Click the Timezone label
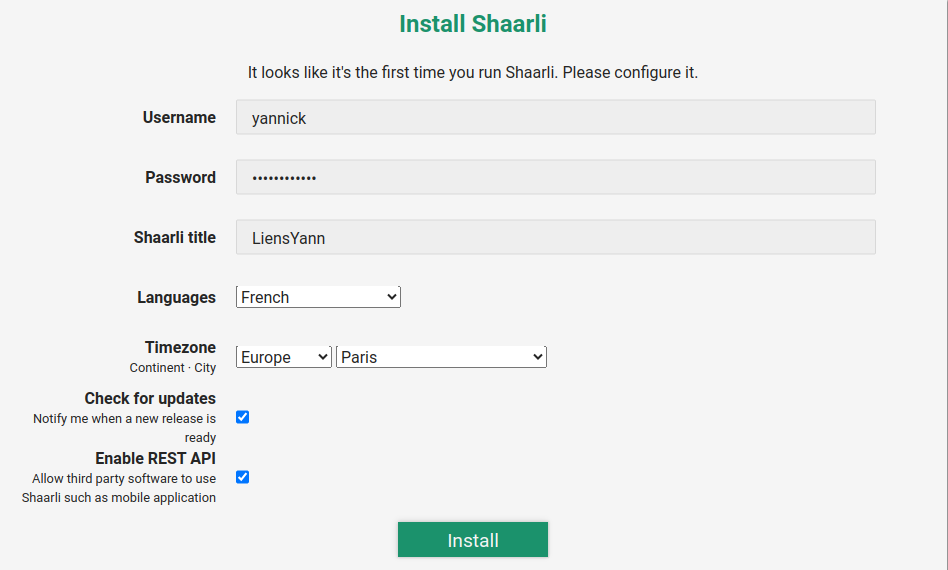The width and height of the screenshot is (948, 570). (x=180, y=347)
